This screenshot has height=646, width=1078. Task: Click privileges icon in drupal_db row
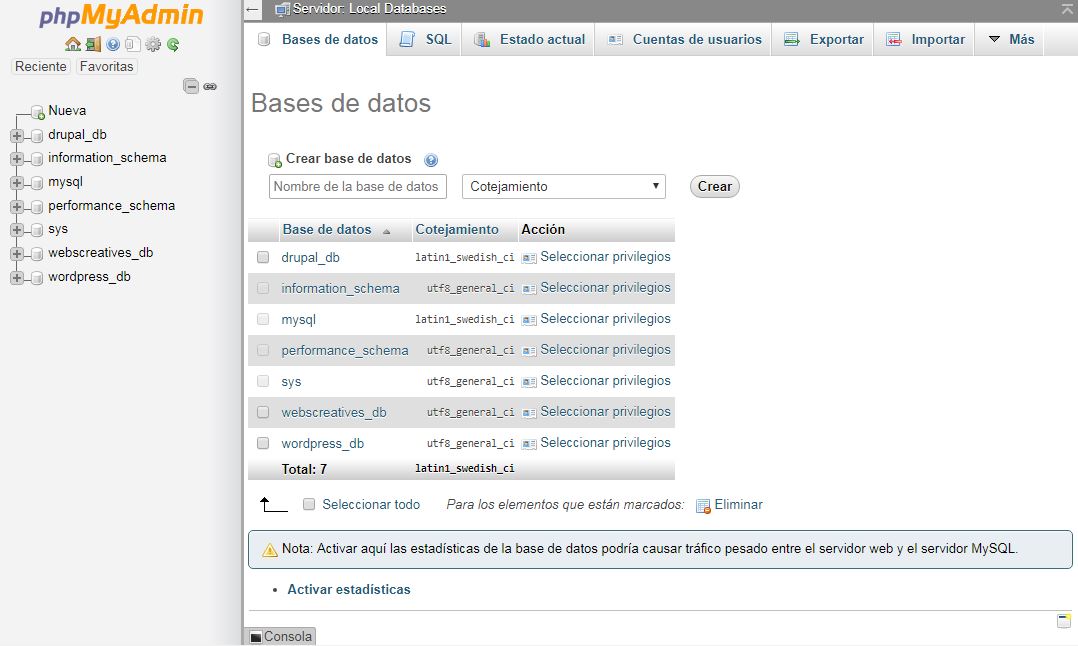point(529,258)
